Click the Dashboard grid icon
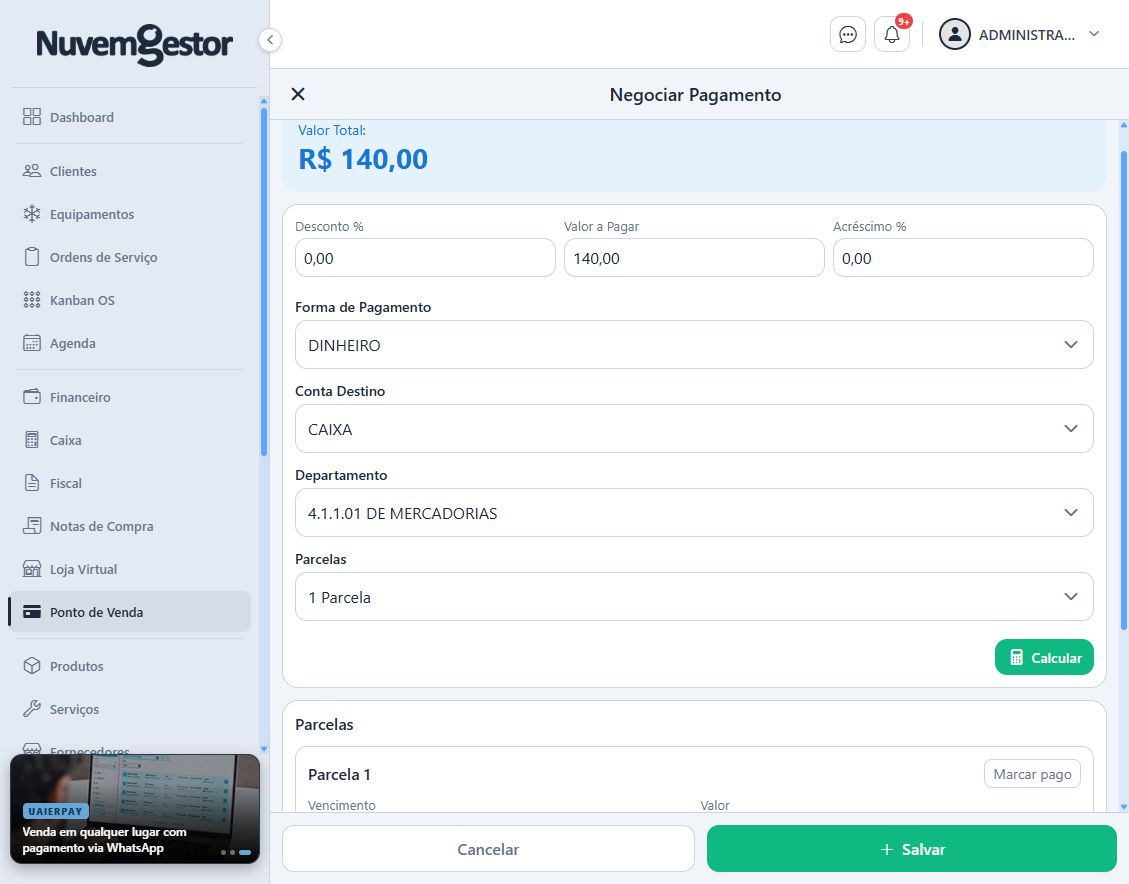 (x=32, y=117)
